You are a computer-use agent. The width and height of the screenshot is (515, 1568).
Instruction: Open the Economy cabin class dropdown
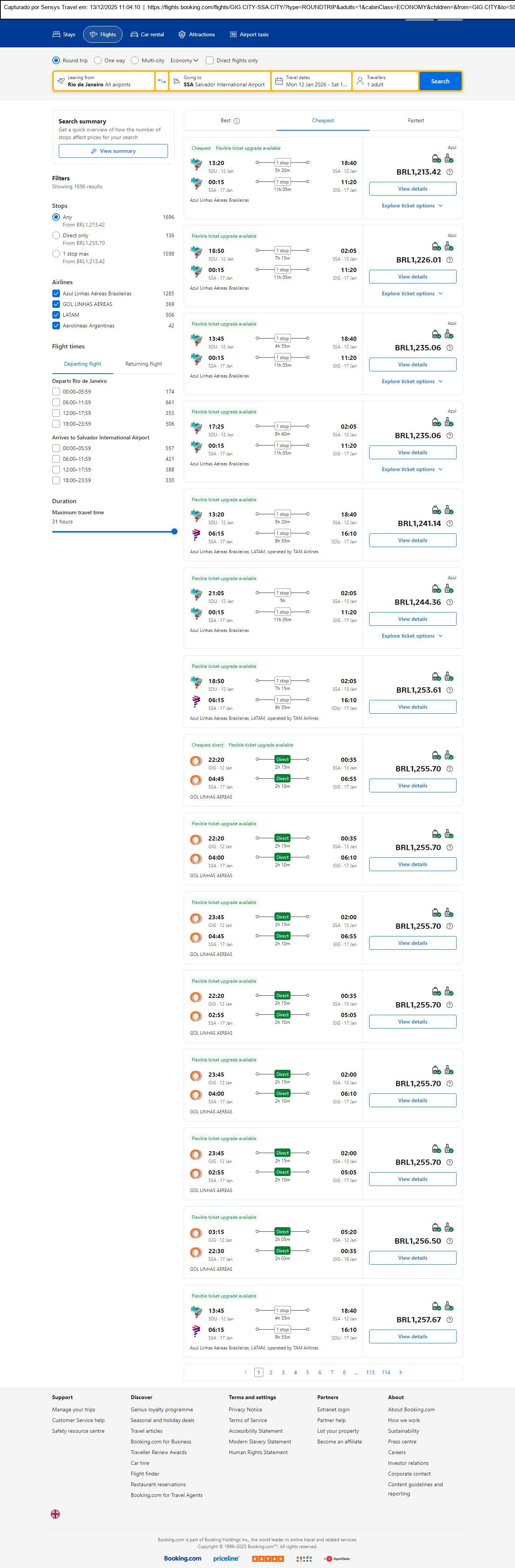[184, 60]
